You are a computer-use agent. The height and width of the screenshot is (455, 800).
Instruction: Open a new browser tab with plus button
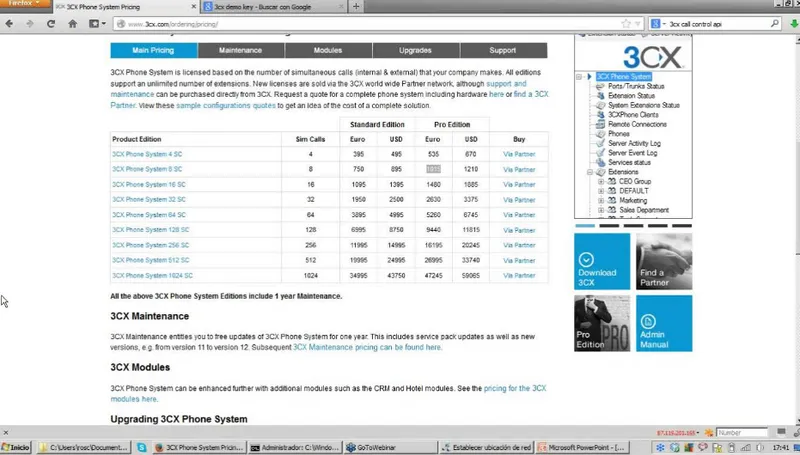click(x=356, y=7)
